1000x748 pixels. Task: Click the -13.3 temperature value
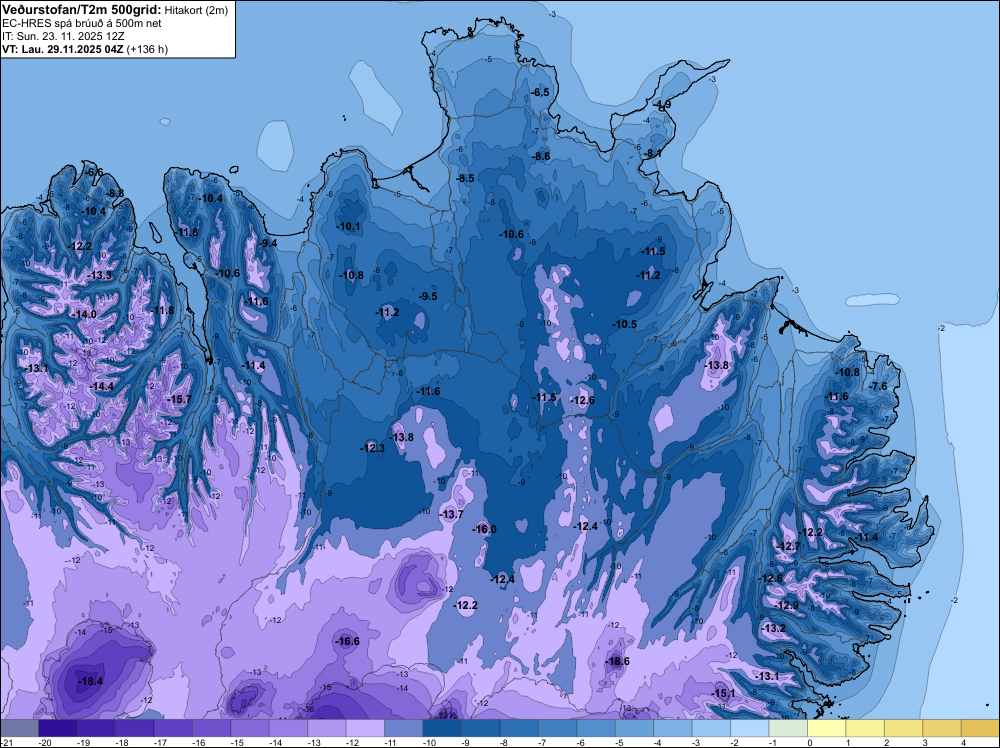99,275
